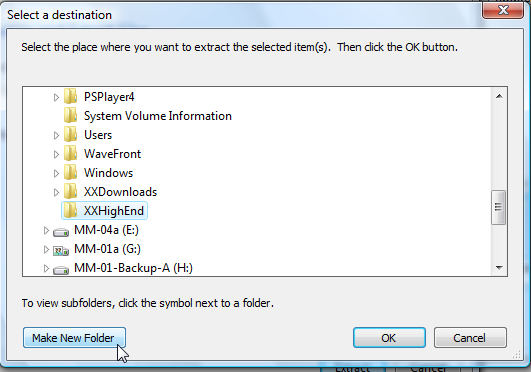Click the WaveFront folder icon

[70, 154]
